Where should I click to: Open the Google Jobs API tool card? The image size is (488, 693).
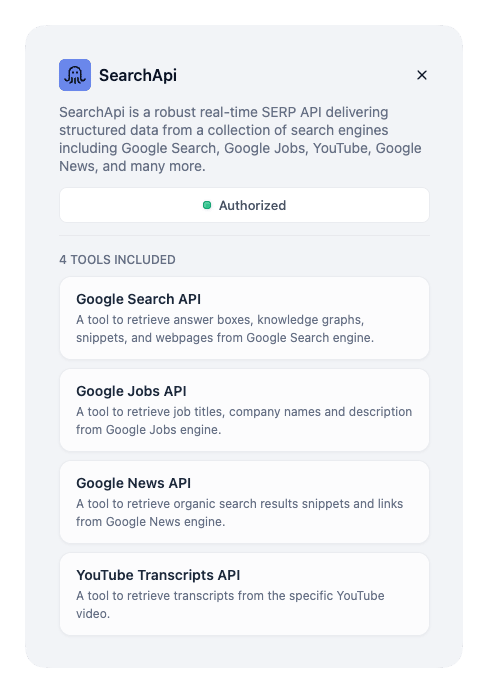pos(244,410)
